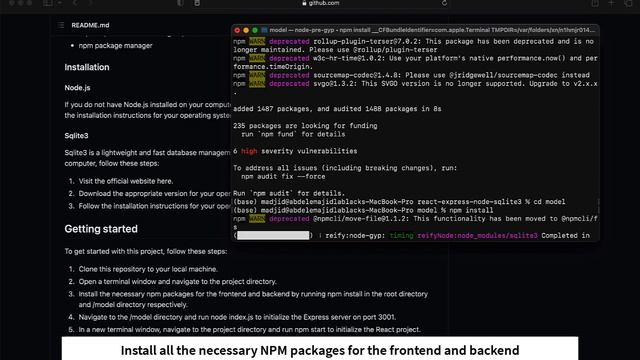Click 'Install all the necessary NPM packages' caption
The height and width of the screenshot is (360, 640).
coord(320,350)
